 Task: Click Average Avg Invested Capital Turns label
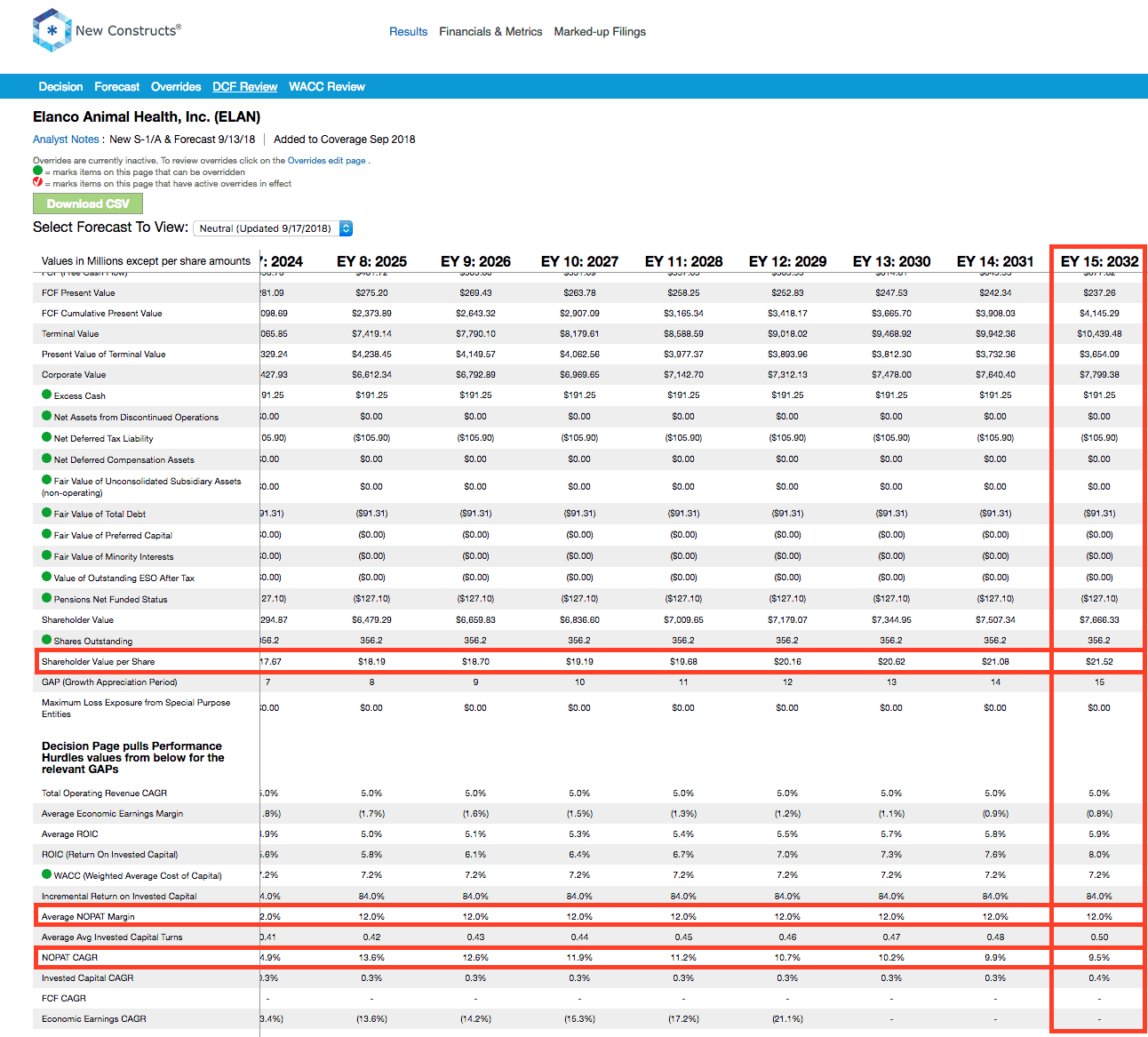click(x=112, y=937)
